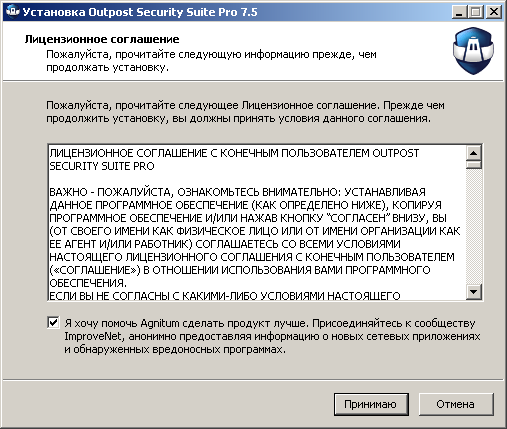The image size is (507, 429).
Task: Close the installer with the X button
Action: 494,12
